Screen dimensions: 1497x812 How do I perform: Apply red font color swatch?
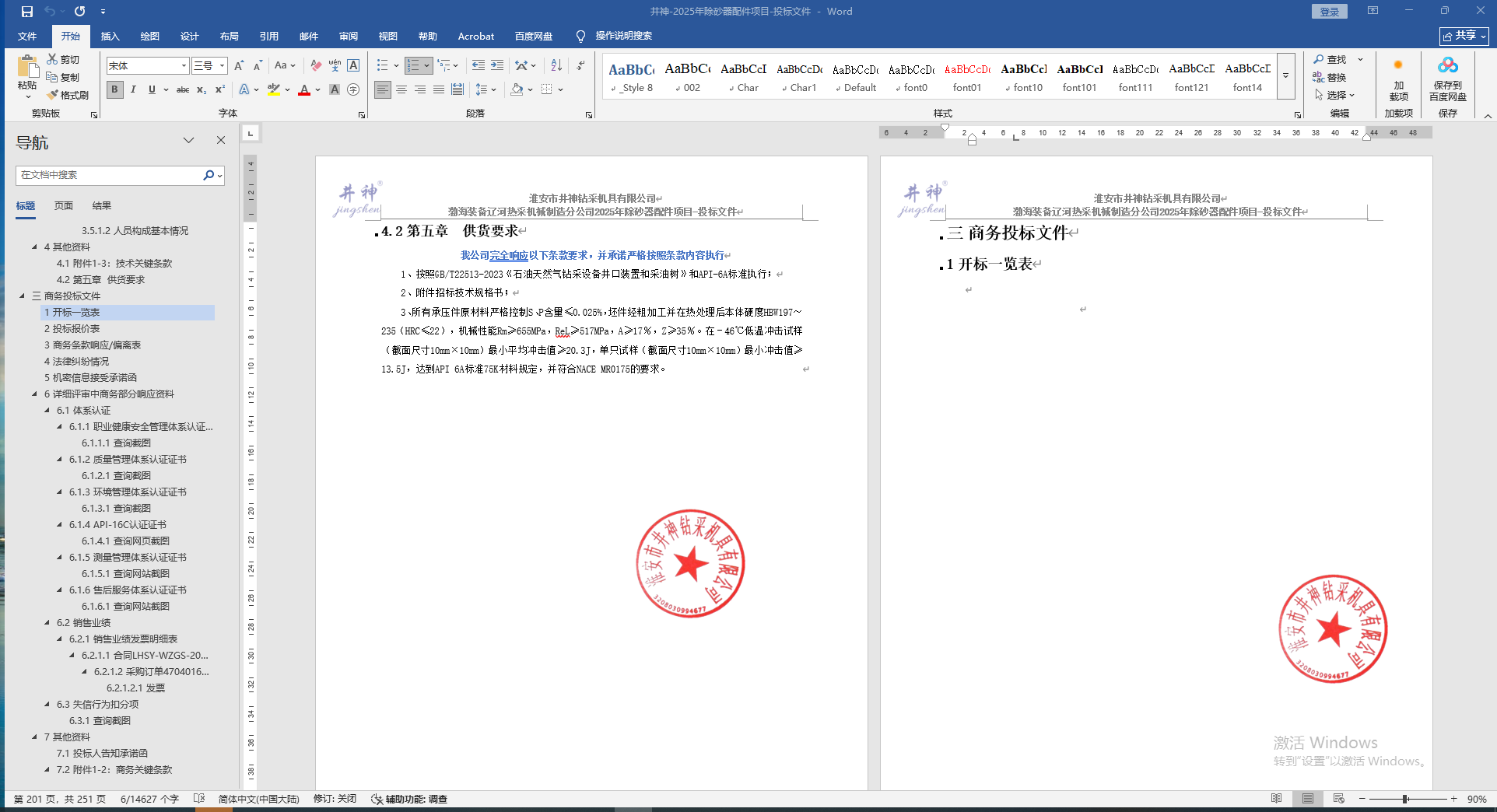pyautogui.click(x=304, y=89)
